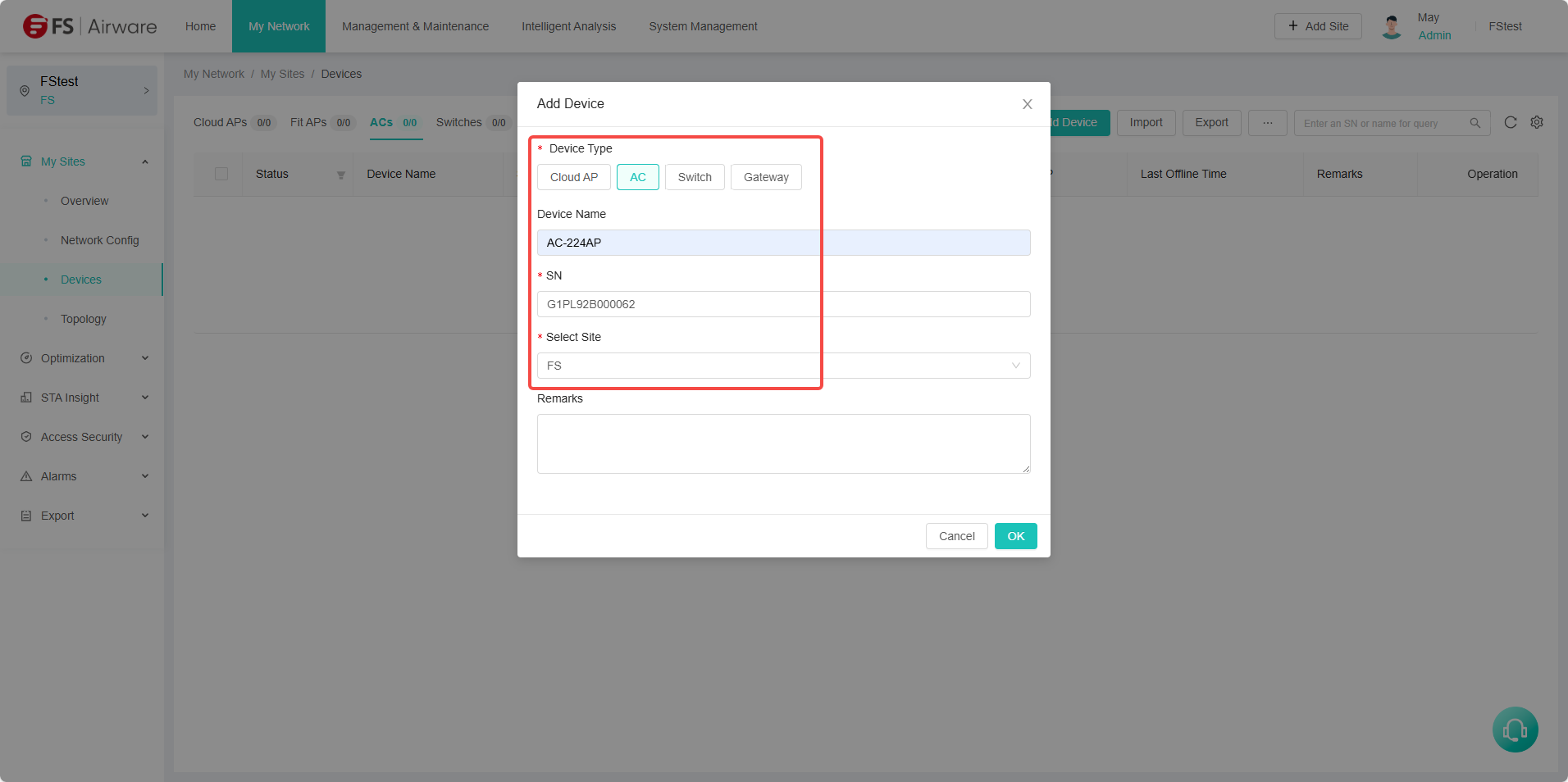Click the My Sites sidebar icon
The width and height of the screenshot is (1568, 782).
(x=26, y=161)
